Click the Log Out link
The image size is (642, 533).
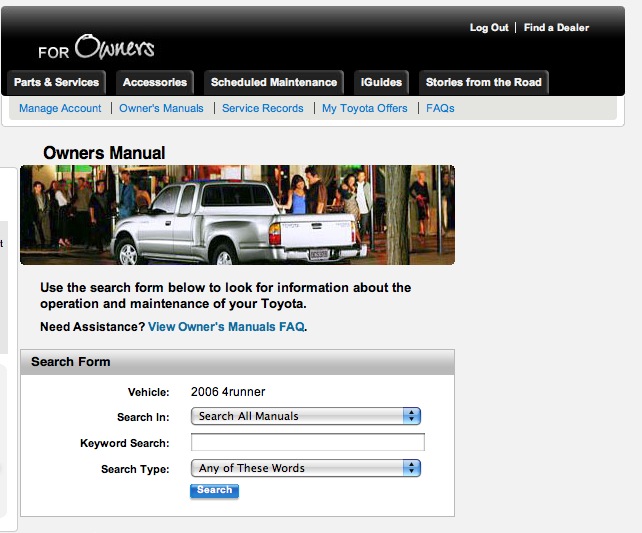489,27
